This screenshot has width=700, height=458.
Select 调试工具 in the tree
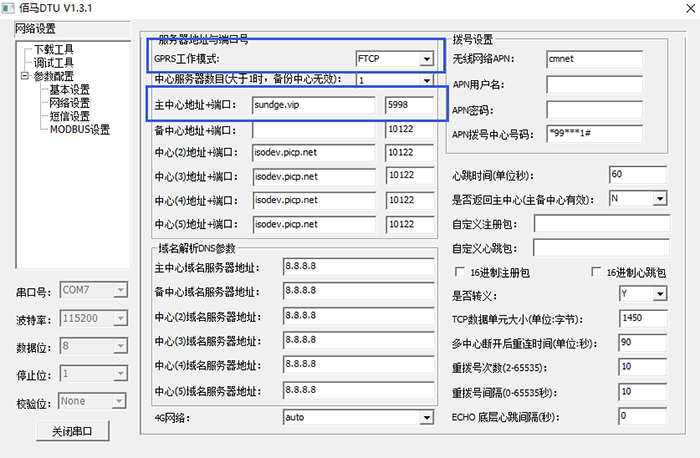(x=54, y=62)
